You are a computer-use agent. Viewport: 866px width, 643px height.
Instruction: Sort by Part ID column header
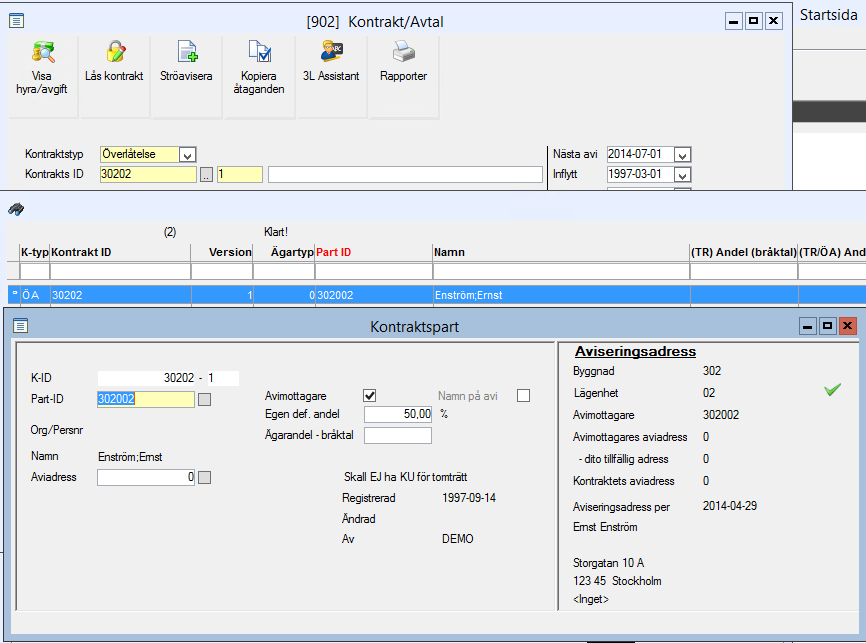(x=374, y=252)
